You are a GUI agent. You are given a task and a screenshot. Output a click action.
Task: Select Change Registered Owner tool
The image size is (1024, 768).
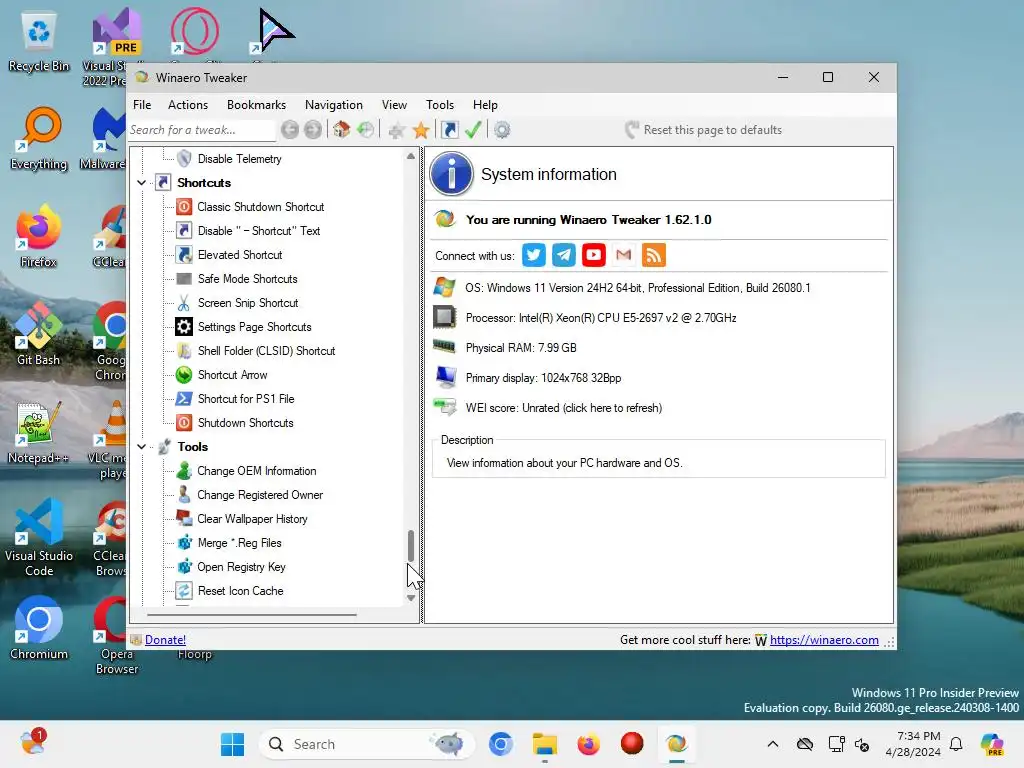click(260, 495)
